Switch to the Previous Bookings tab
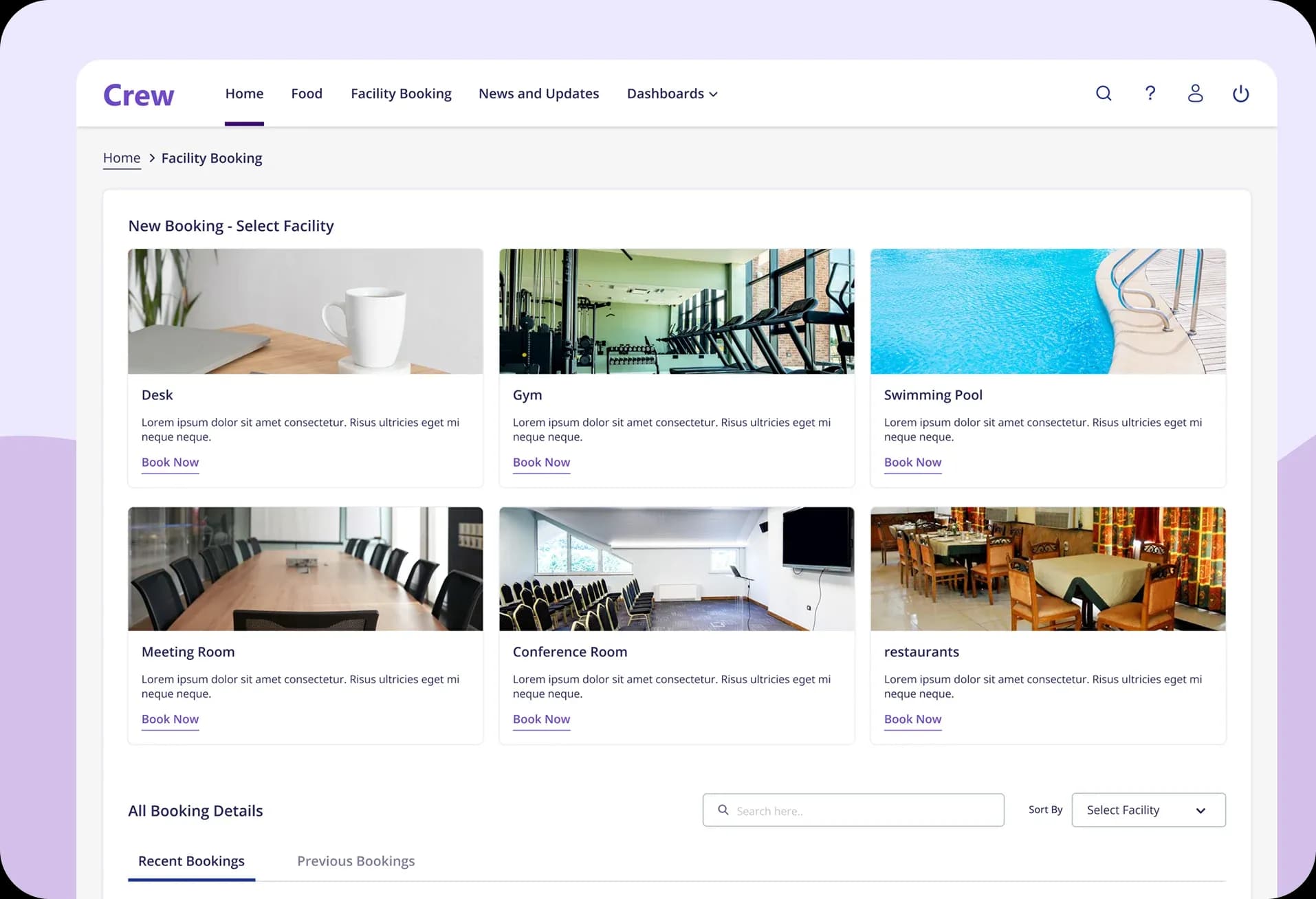 [355, 861]
